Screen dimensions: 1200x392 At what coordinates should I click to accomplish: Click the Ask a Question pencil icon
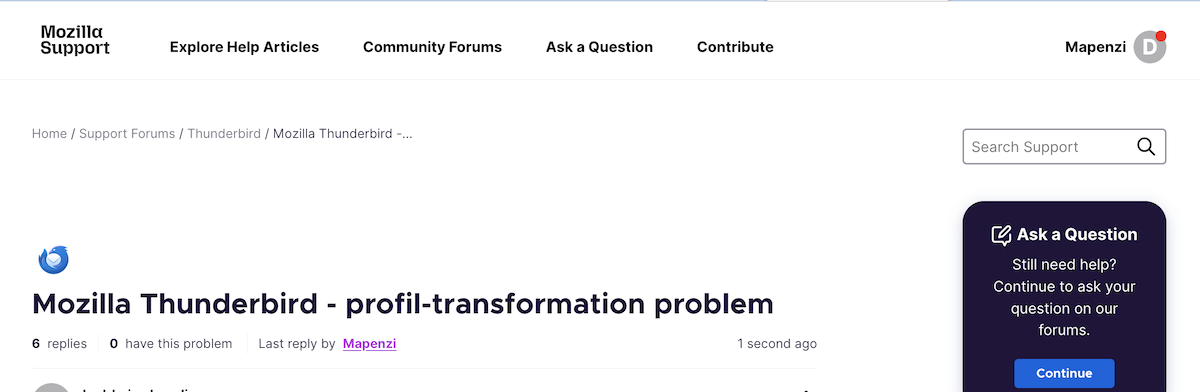(x=1001, y=235)
